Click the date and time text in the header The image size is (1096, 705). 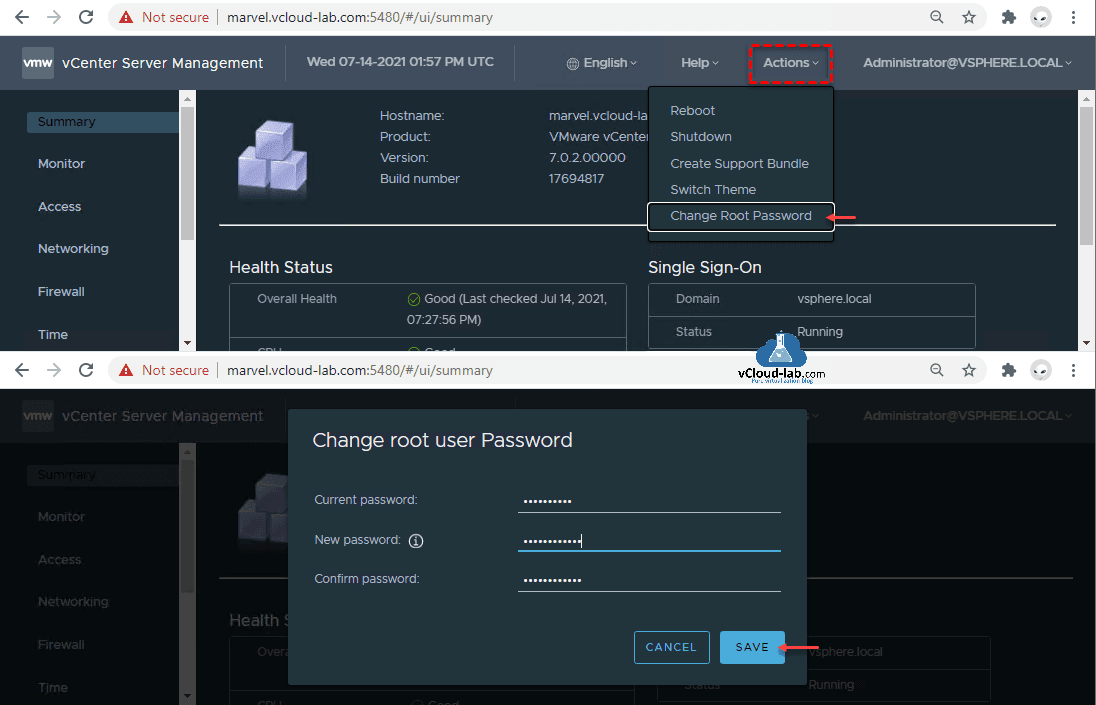pos(400,61)
